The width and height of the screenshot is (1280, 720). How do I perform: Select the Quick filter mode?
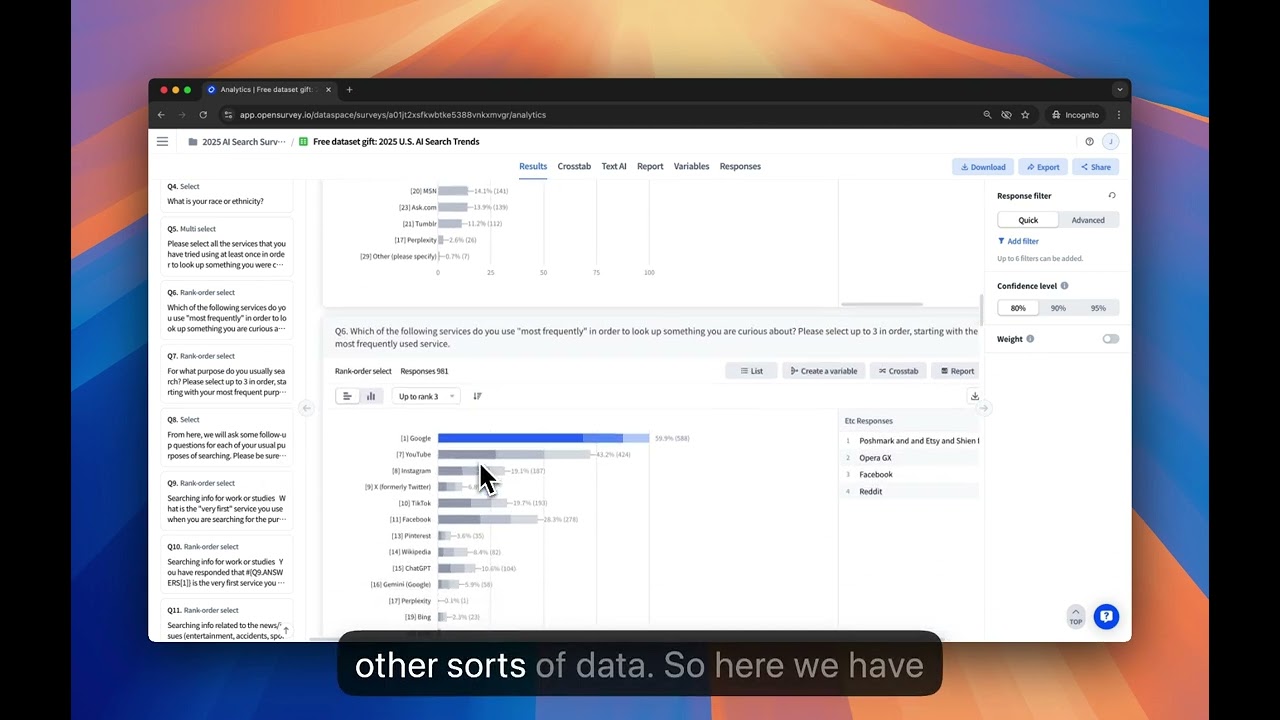[1028, 220]
